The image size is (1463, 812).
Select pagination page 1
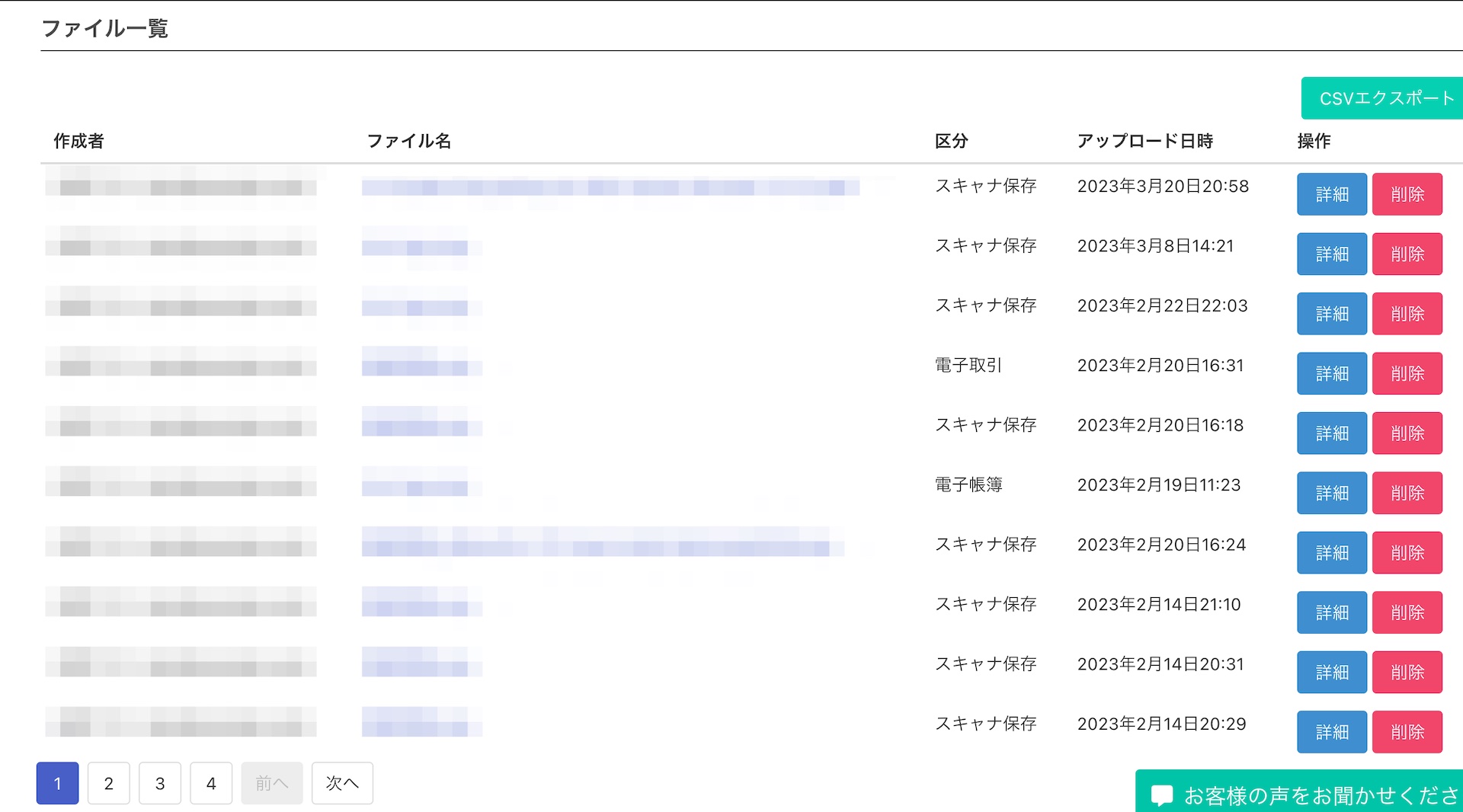(x=57, y=783)
